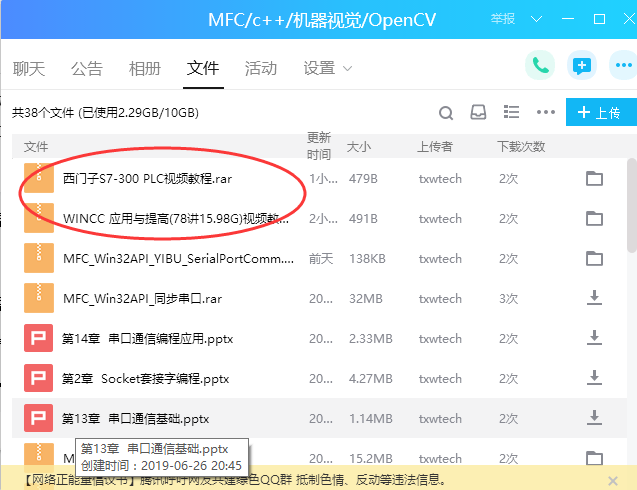Screen dimensions: 637x490
Task: Click the 4.27MB size cell
Action: tap(370, 379)
